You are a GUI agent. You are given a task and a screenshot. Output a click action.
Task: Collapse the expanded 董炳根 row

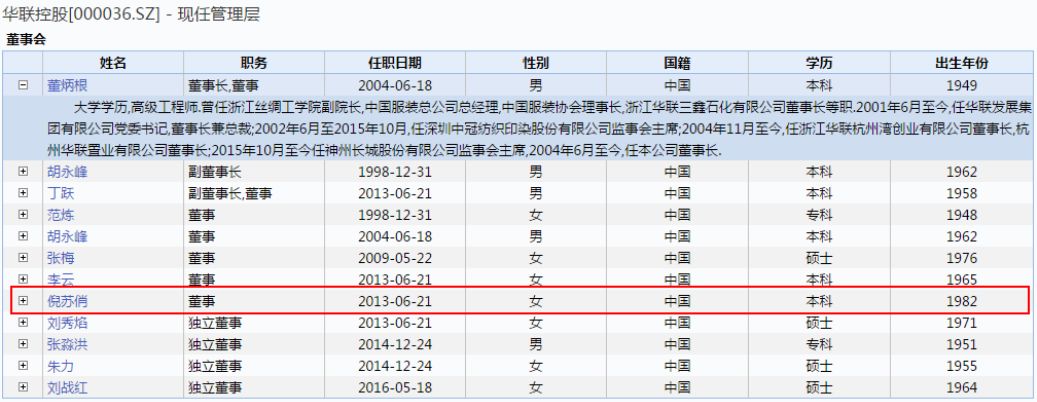23,85
